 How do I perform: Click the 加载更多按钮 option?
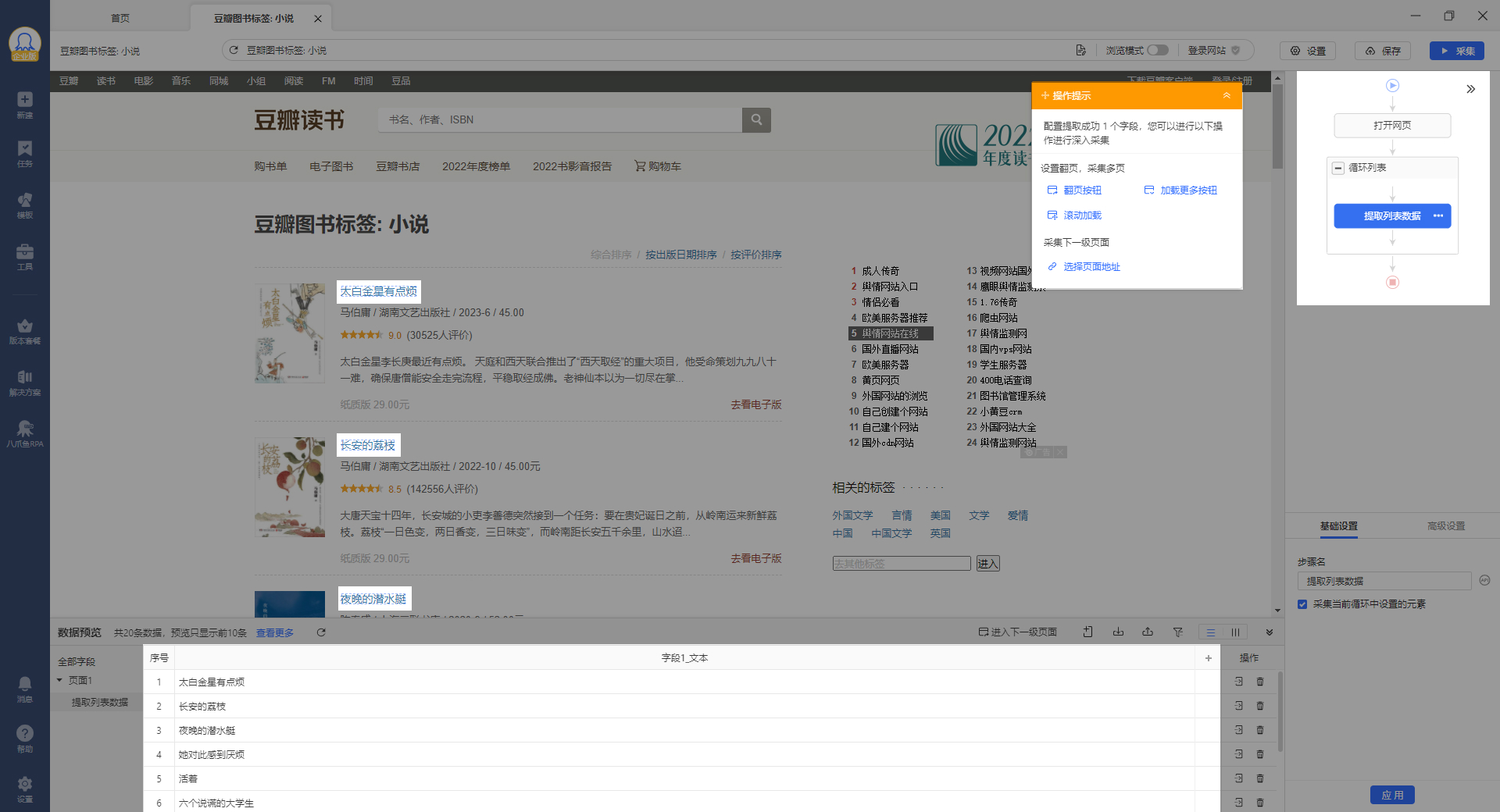pyautogui.click(x=1180, y=191)
